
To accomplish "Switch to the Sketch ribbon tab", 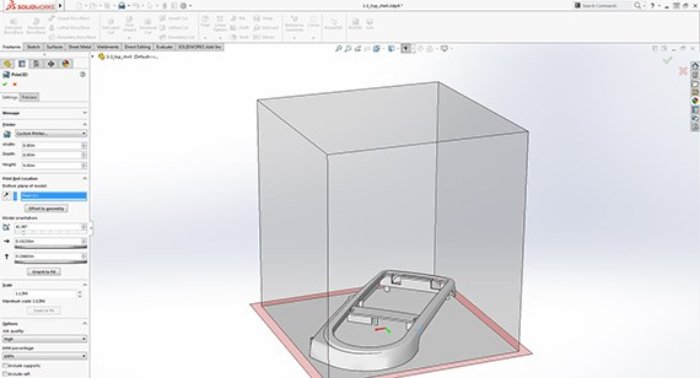I will [x=33, y=47].
